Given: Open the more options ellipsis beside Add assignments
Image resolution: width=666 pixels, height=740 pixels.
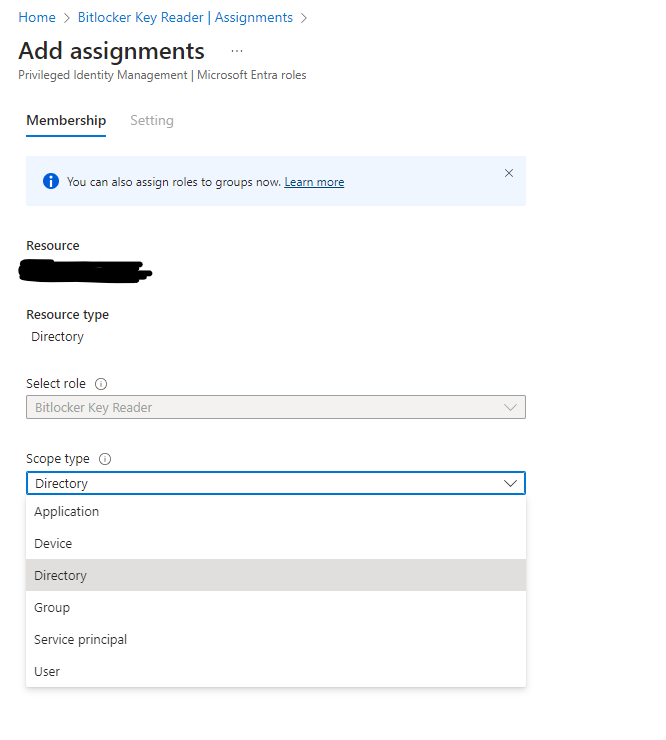Looking at the screenshot, I should (x=236, y=51).
